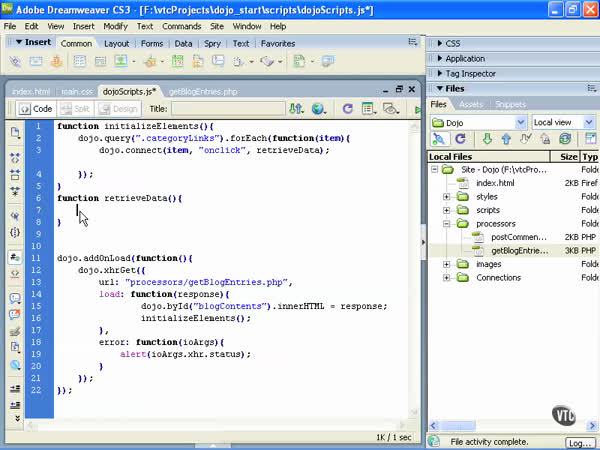Click the Refresh Design View icon

point(347,108)
